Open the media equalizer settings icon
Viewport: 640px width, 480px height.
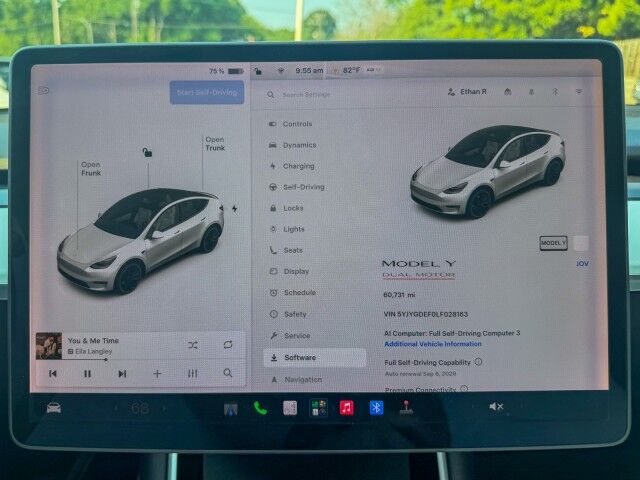click(193, 373)
